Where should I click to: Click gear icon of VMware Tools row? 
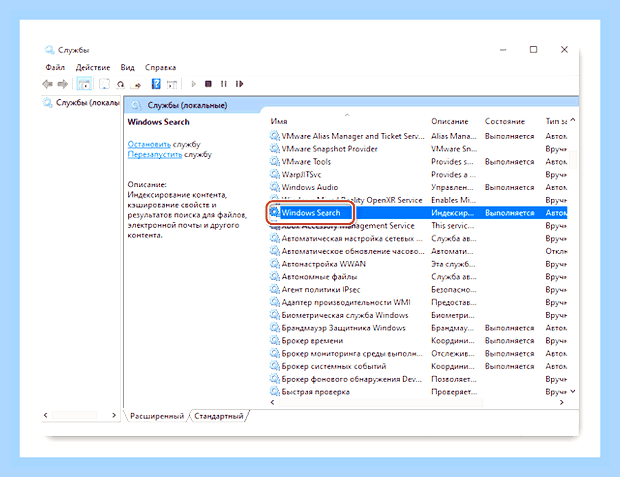coord(274,161)
